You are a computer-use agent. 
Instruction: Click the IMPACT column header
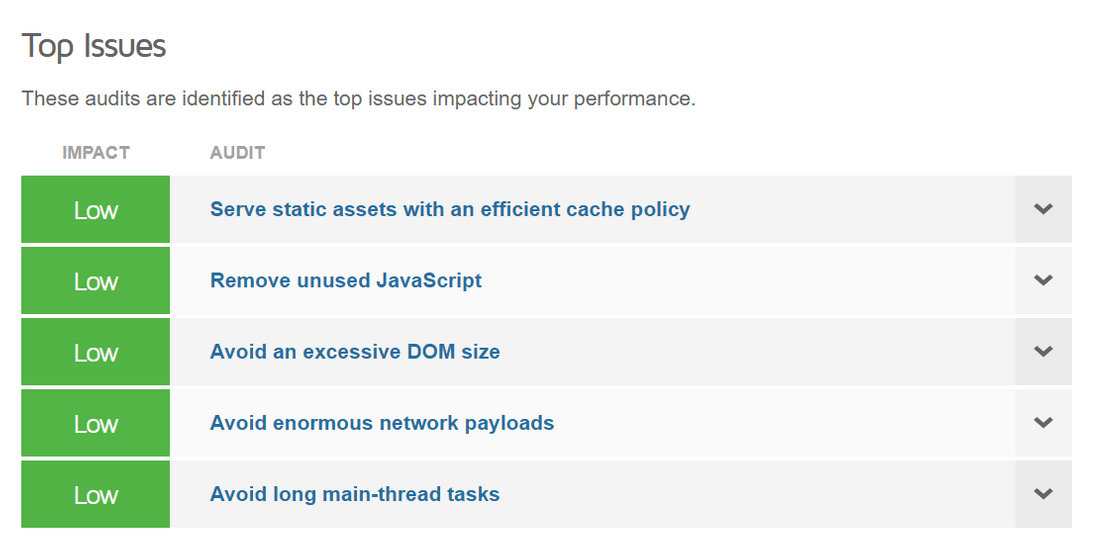(96, 153)
